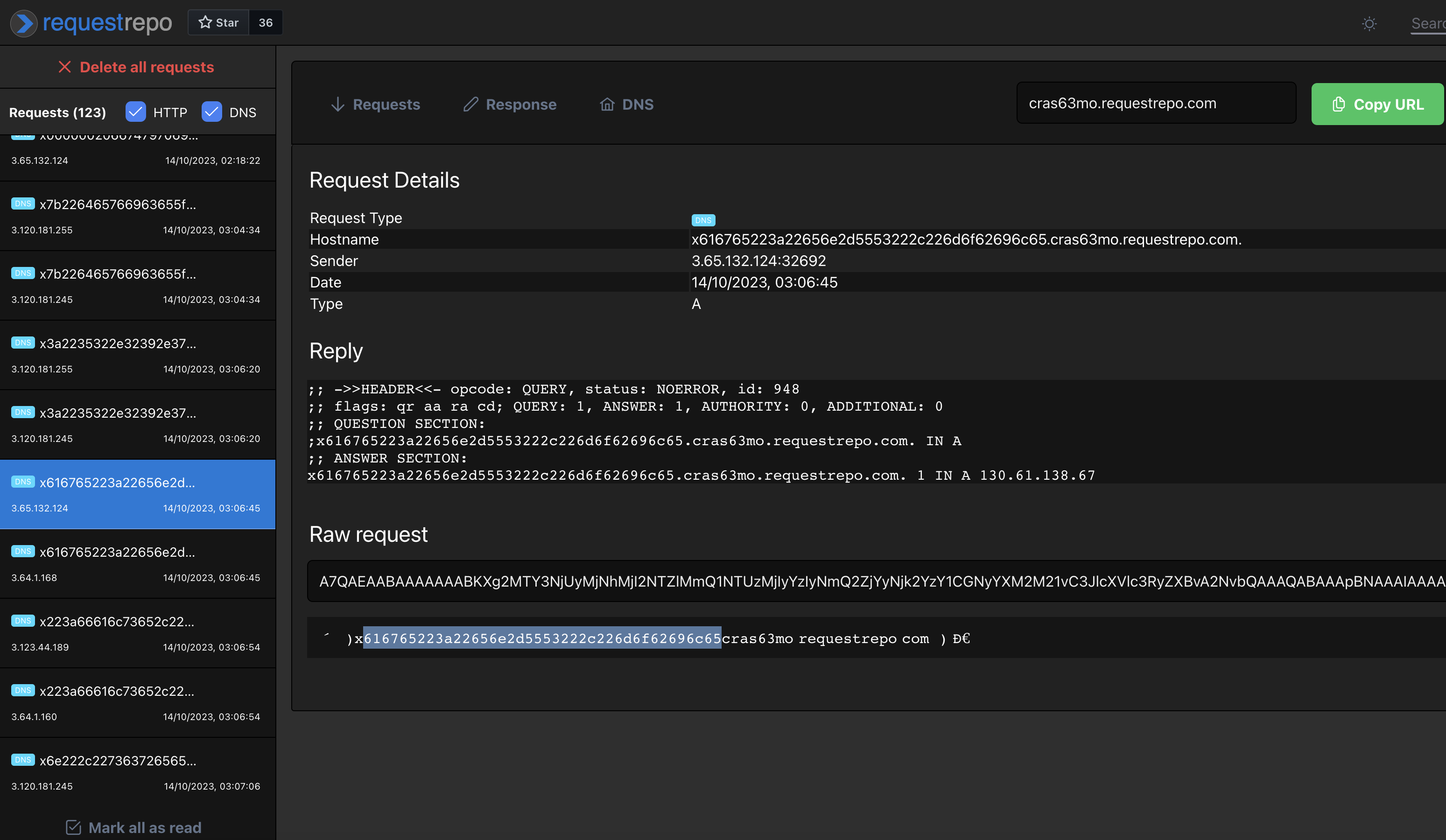Click the down arrow icon beside Requests
The image size is (1446, 840).
(x=337, y=104)
